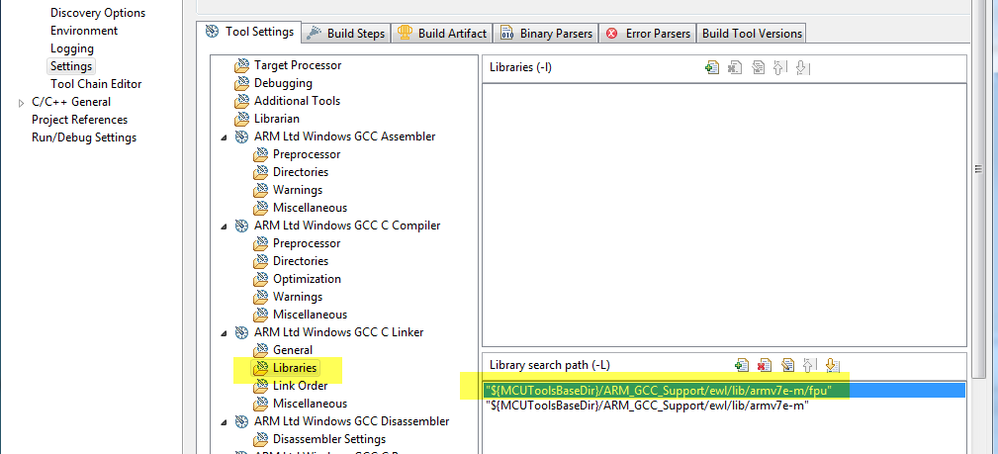Expand the C/C++ General category
This screenshot has width=998, height=454.
coord(22,102)
